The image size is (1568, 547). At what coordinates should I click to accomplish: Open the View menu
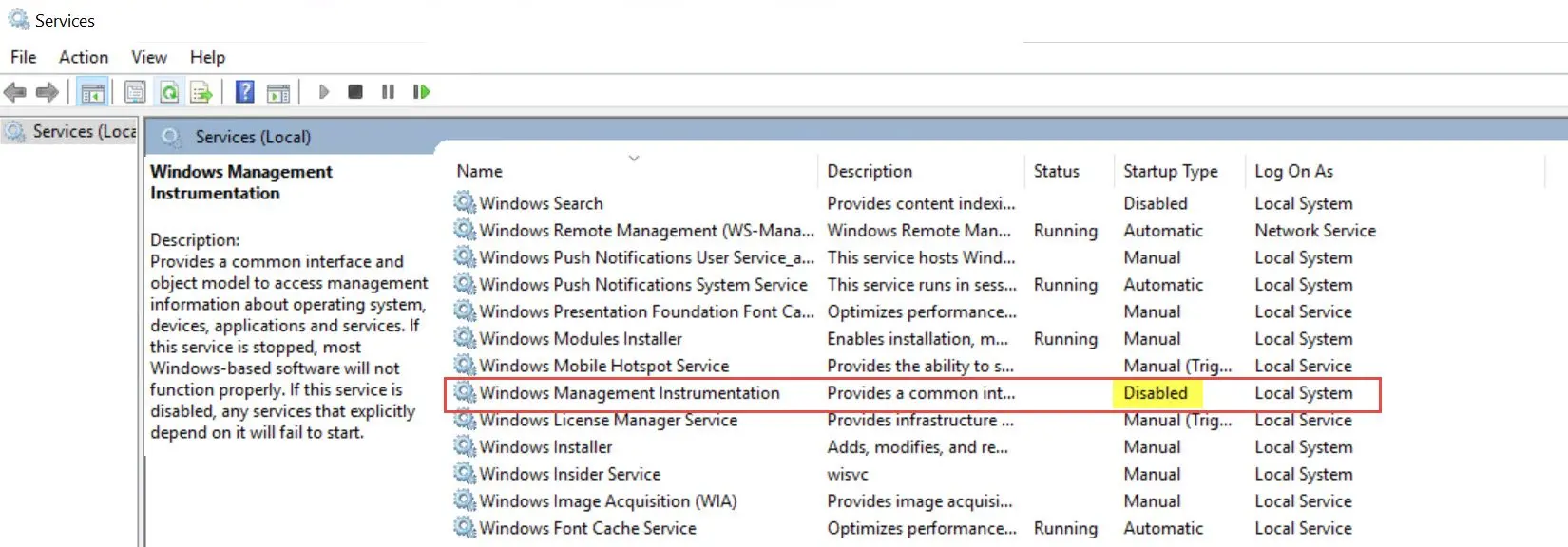click(149, 57)
